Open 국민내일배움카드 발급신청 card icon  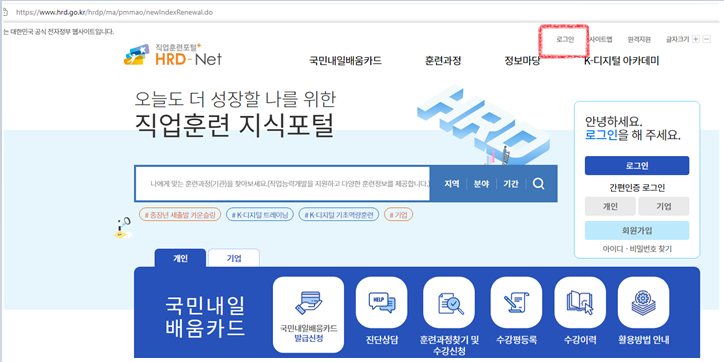pyautogui.click(x=308, y=314)
